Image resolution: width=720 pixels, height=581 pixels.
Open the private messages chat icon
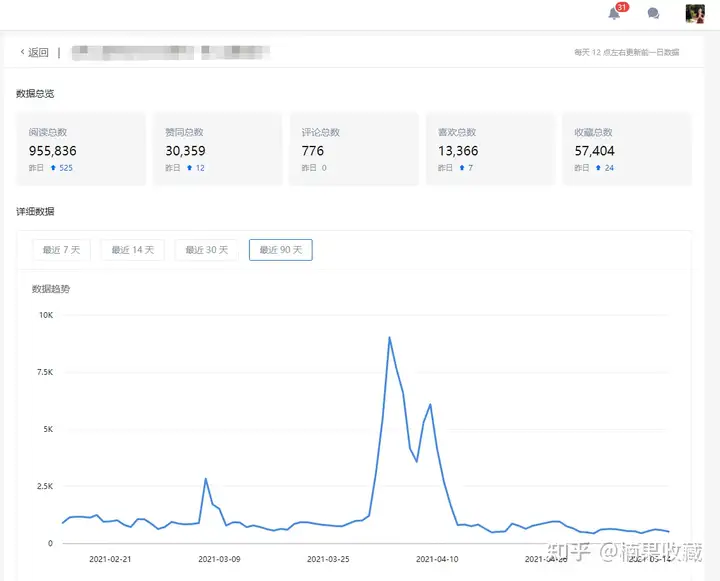click(x=653, y=14)
